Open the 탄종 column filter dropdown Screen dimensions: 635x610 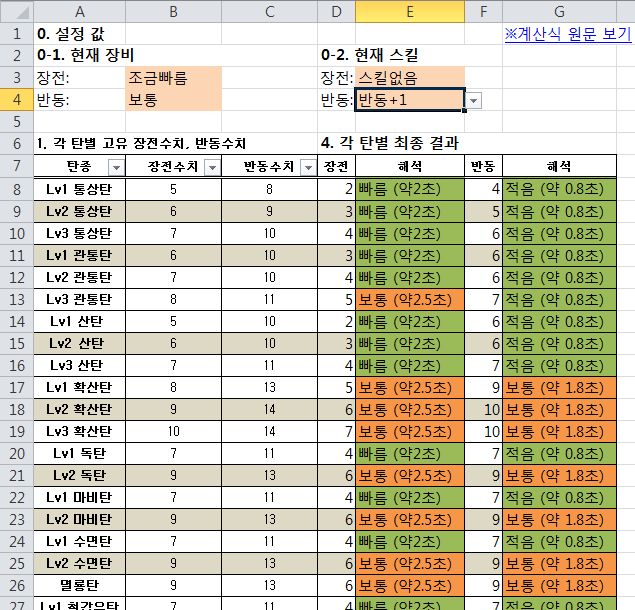115,167
